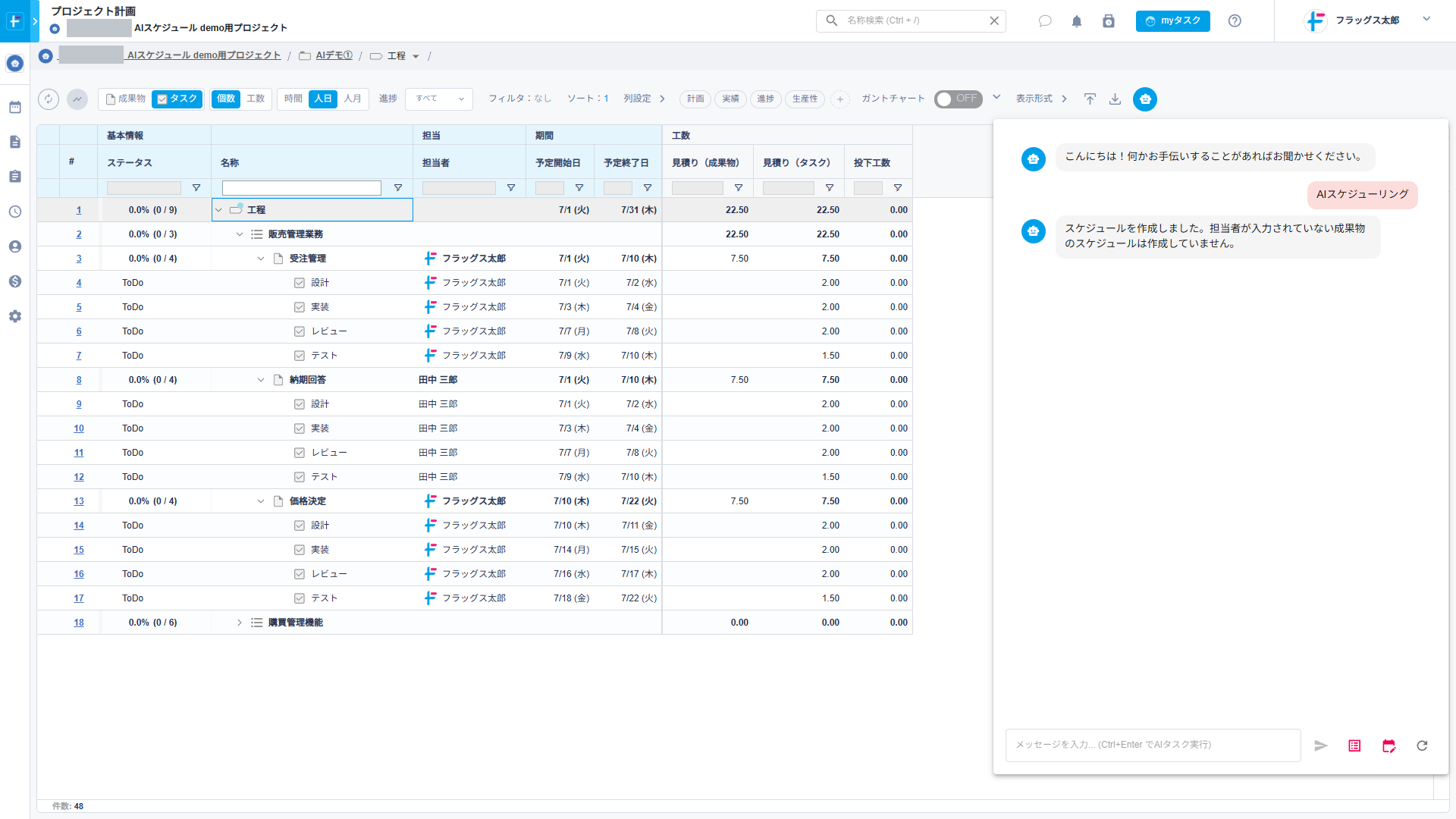Open the help question mark icon
1456x819 pixels.
pyautogui.click(x=1235, y=21)
